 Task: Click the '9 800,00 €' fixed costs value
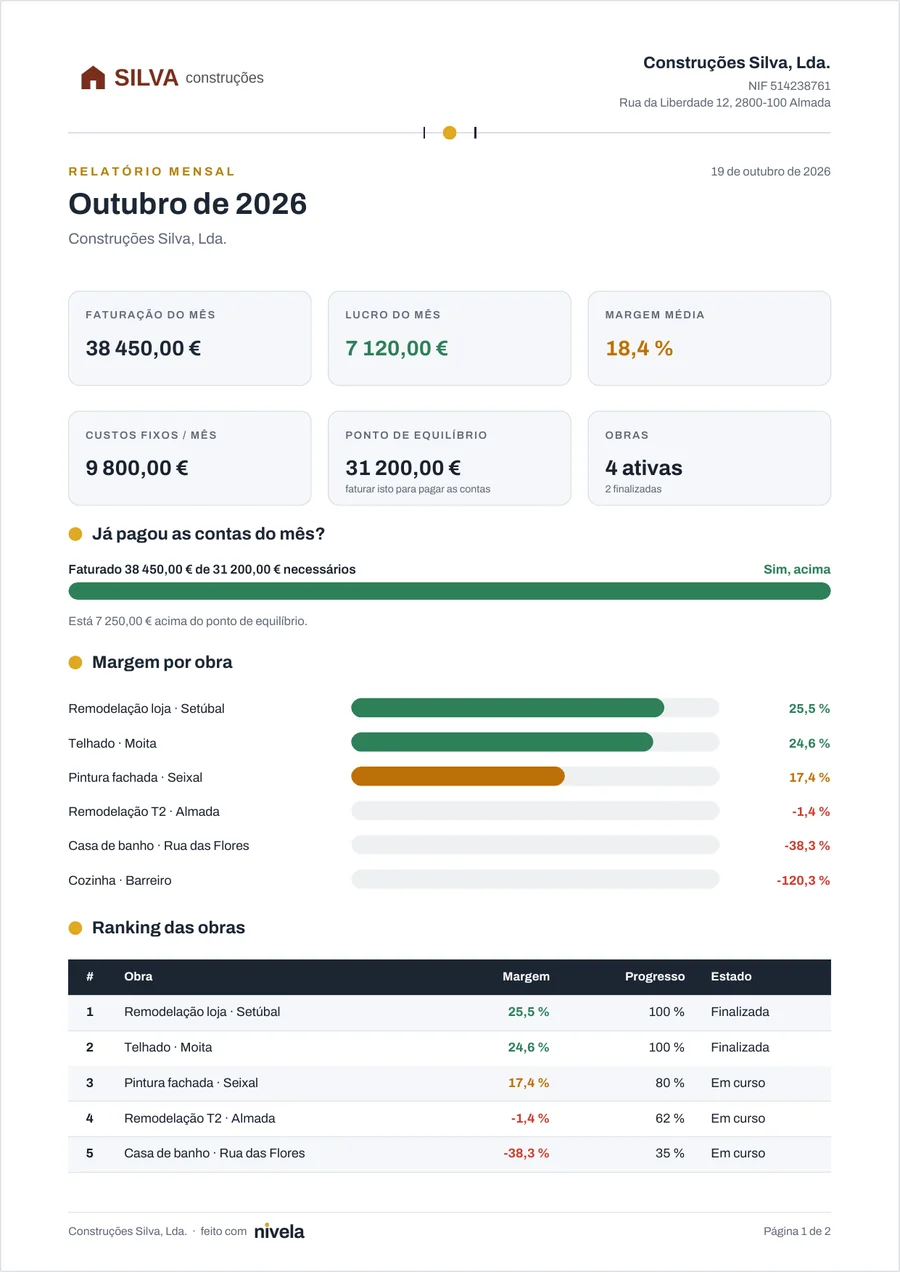coord(137,468)
